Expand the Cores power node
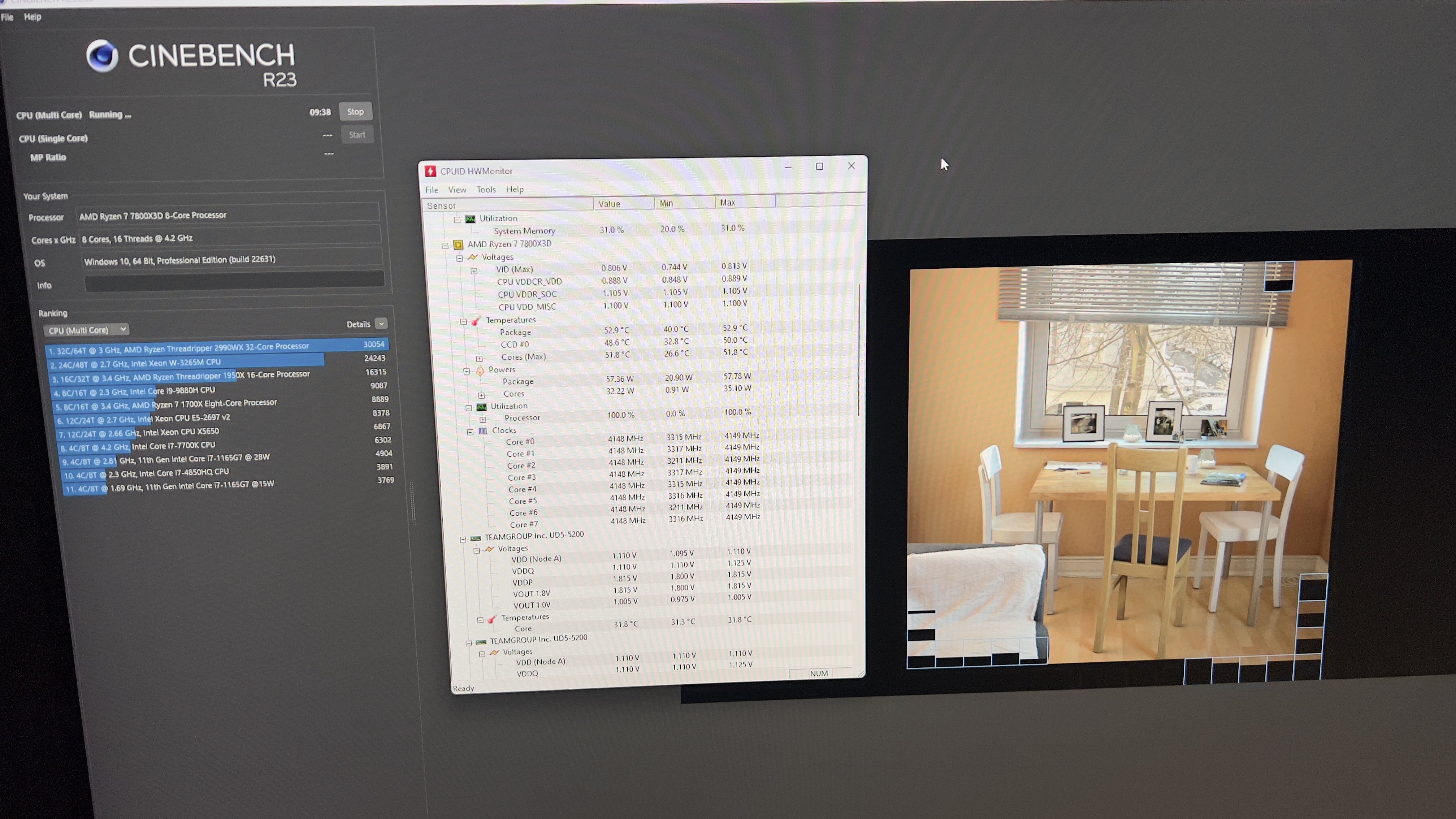 (482, 395)
